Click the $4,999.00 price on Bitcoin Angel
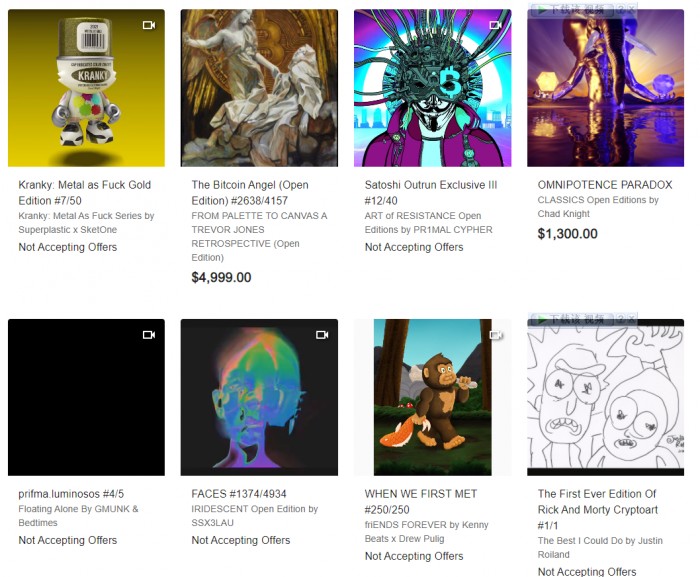The width and height of the screenshot is (700, 577). pos(221,277)
